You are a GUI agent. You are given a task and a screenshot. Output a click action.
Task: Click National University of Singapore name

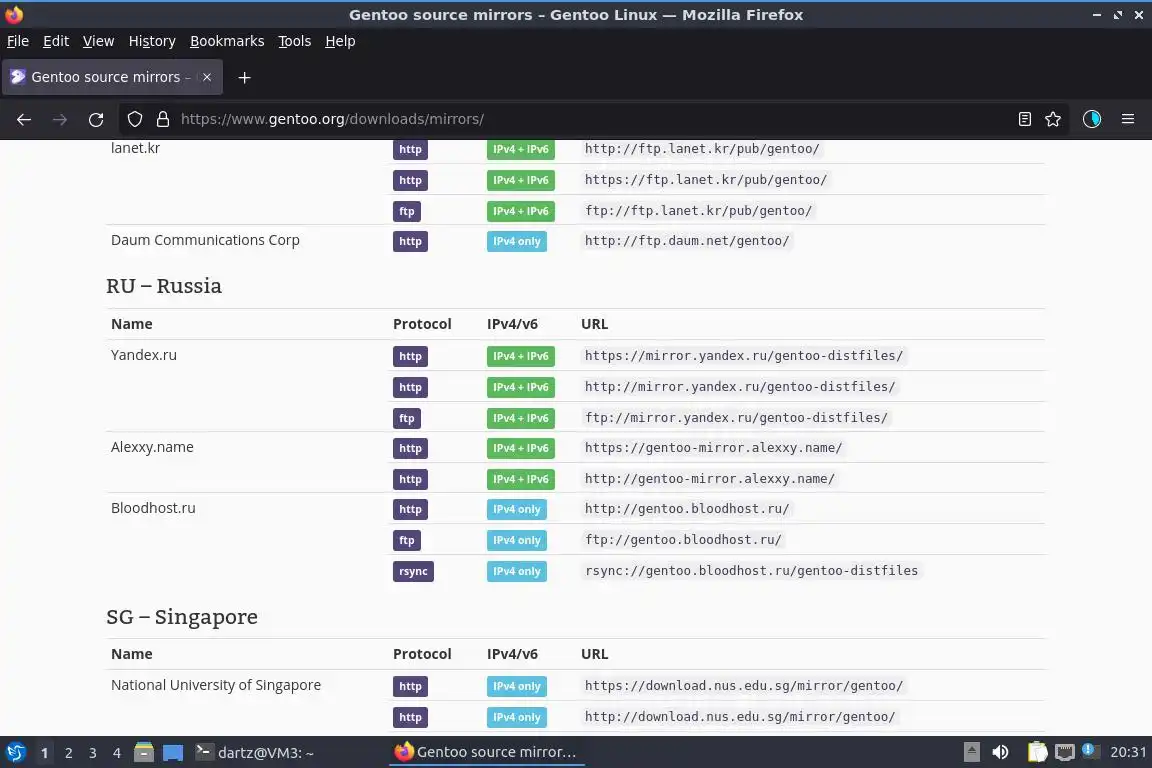coord(216,685)
